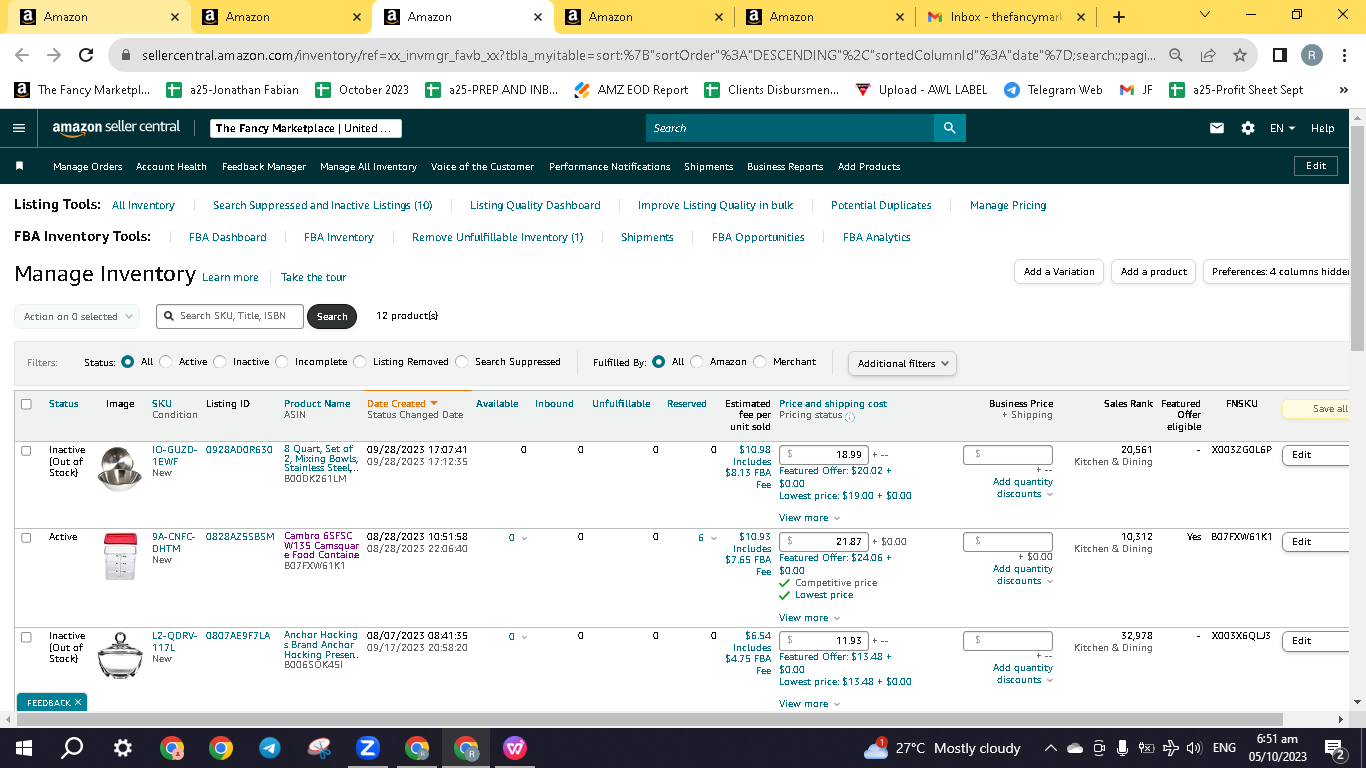
Task: Expand Reserved 6 chevron for Cambro row
Action: (x=714, y=539)
